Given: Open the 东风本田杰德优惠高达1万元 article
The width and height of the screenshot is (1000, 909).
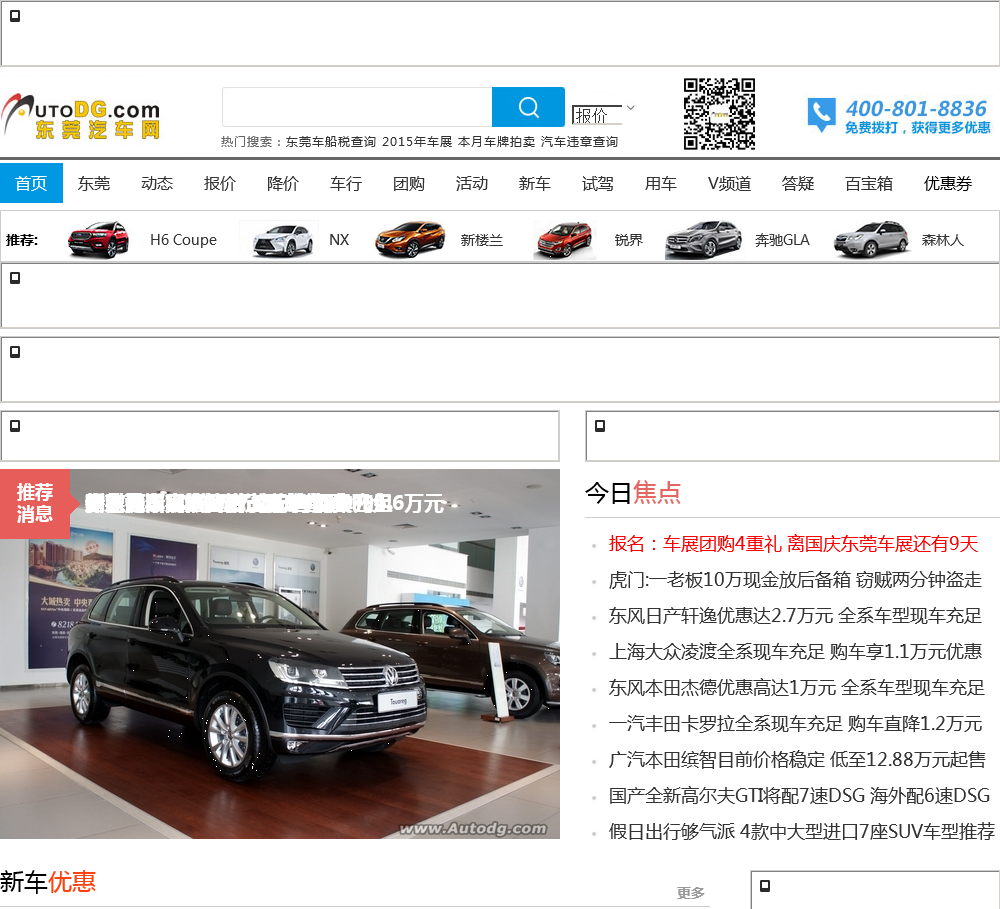Looking at the screenshot, I should click(796, 688).
